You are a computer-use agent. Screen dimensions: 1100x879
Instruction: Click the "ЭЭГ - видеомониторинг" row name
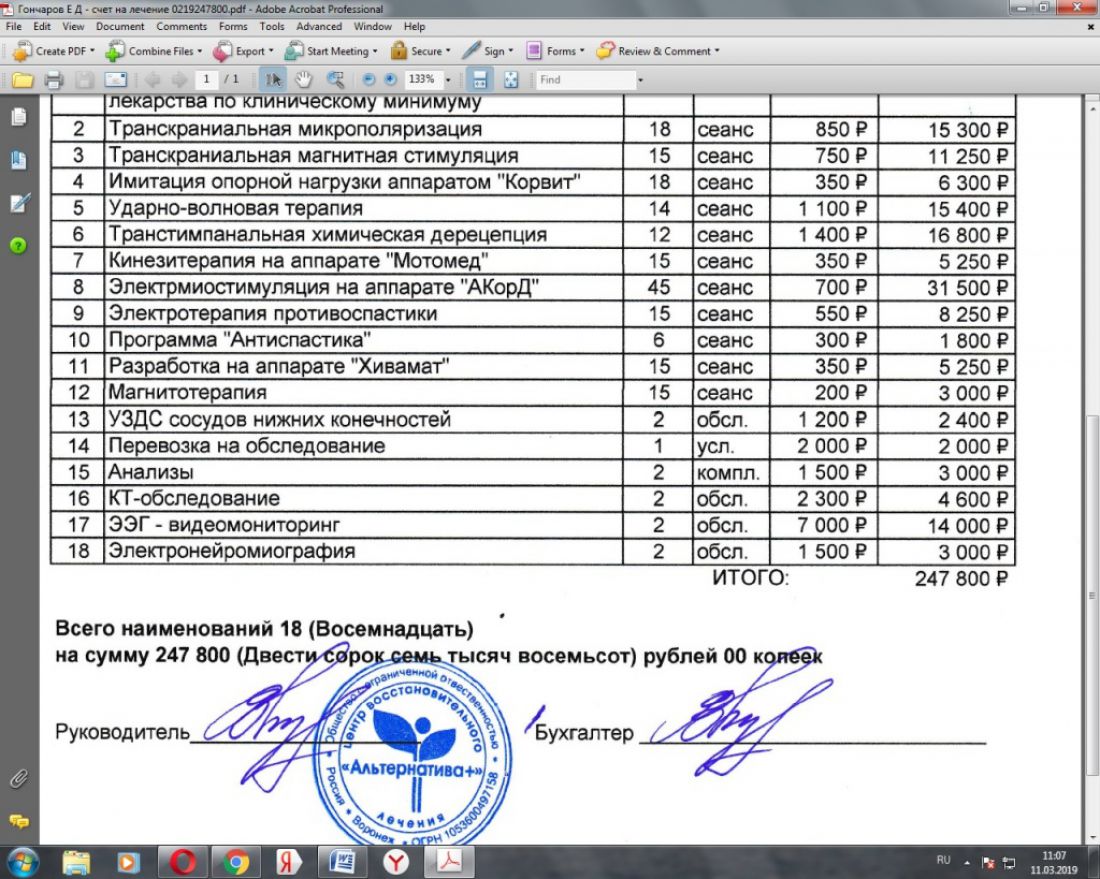click(224, 525)
